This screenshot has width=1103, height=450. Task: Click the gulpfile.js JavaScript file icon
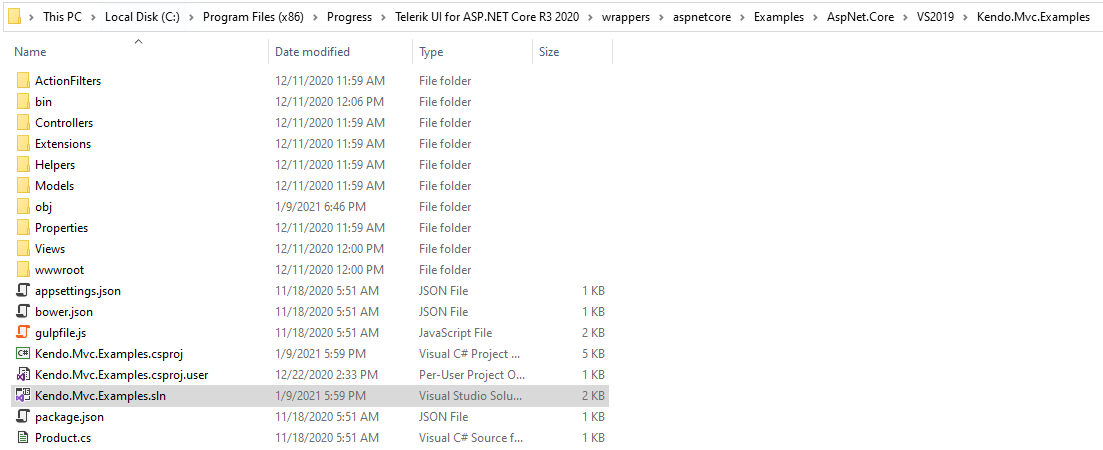click(x=23, y=333)
